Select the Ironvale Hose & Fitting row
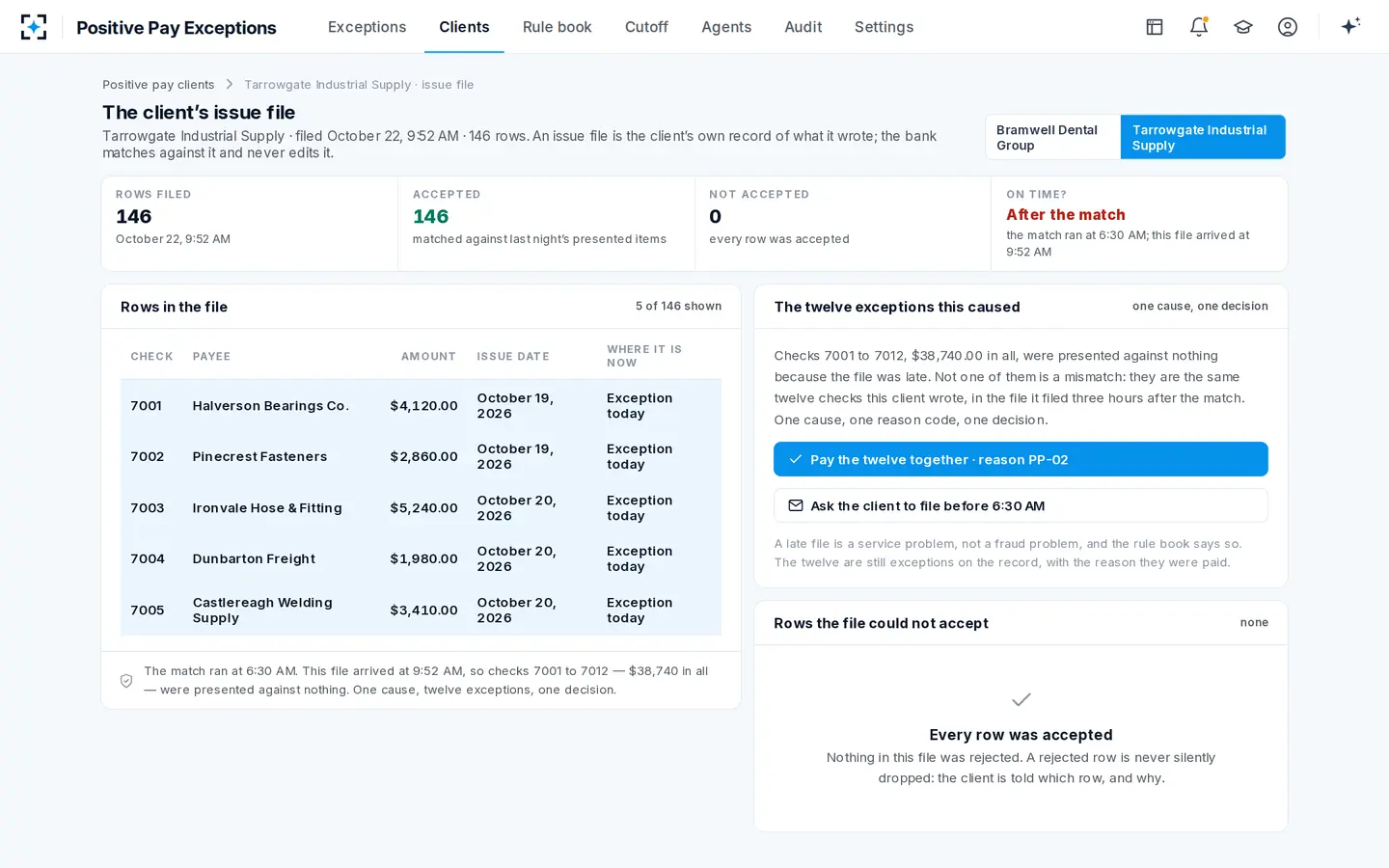Viewport: 1389px width, 868px height. tap(421, 507)
